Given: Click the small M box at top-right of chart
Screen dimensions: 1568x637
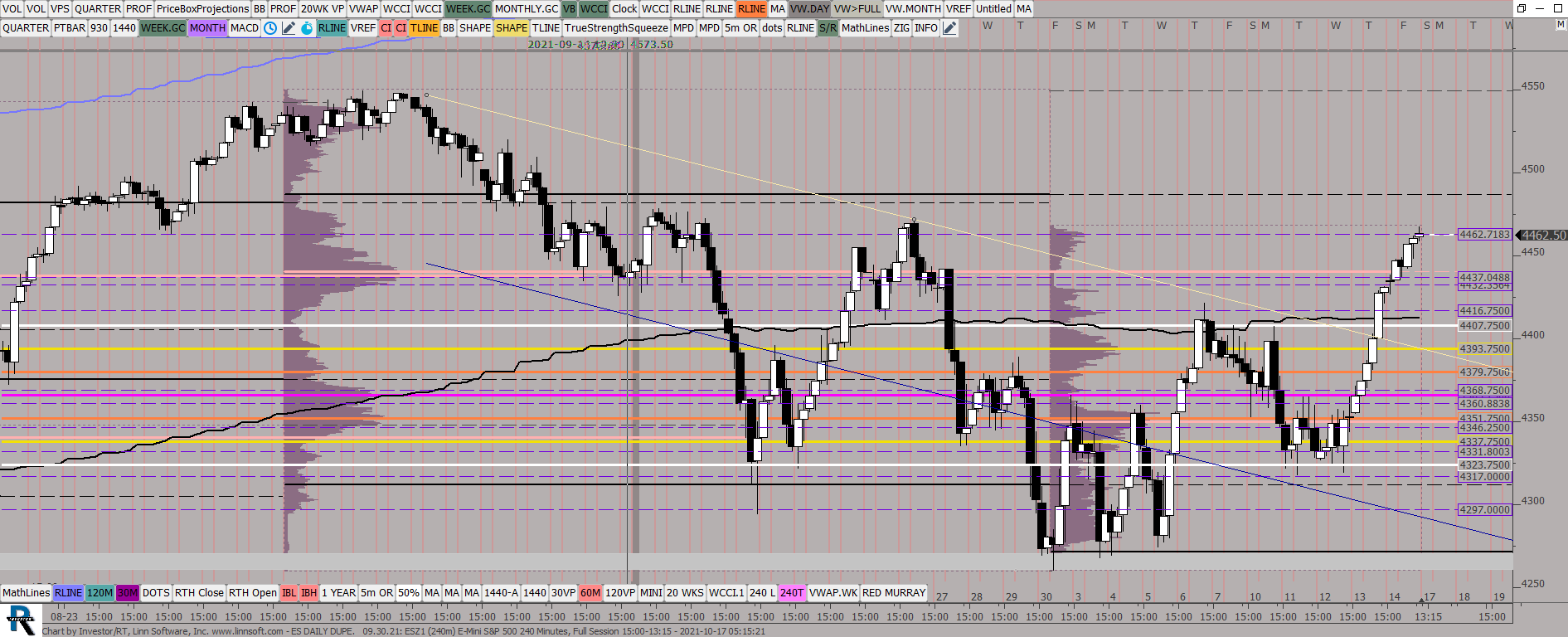Looking at the screenshot, I should 1561,25.
